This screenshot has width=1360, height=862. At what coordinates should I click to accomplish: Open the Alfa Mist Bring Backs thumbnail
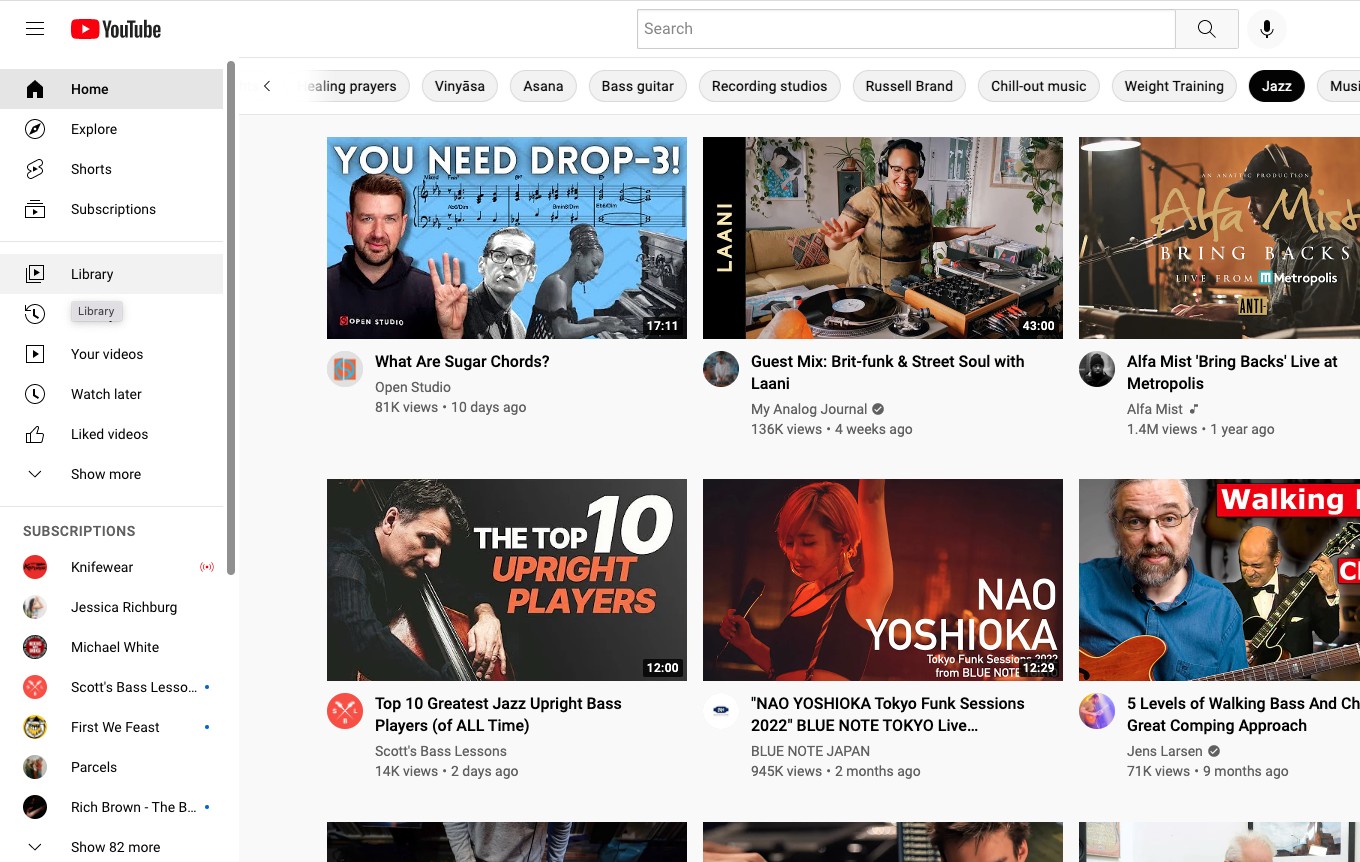point(1219,238)
